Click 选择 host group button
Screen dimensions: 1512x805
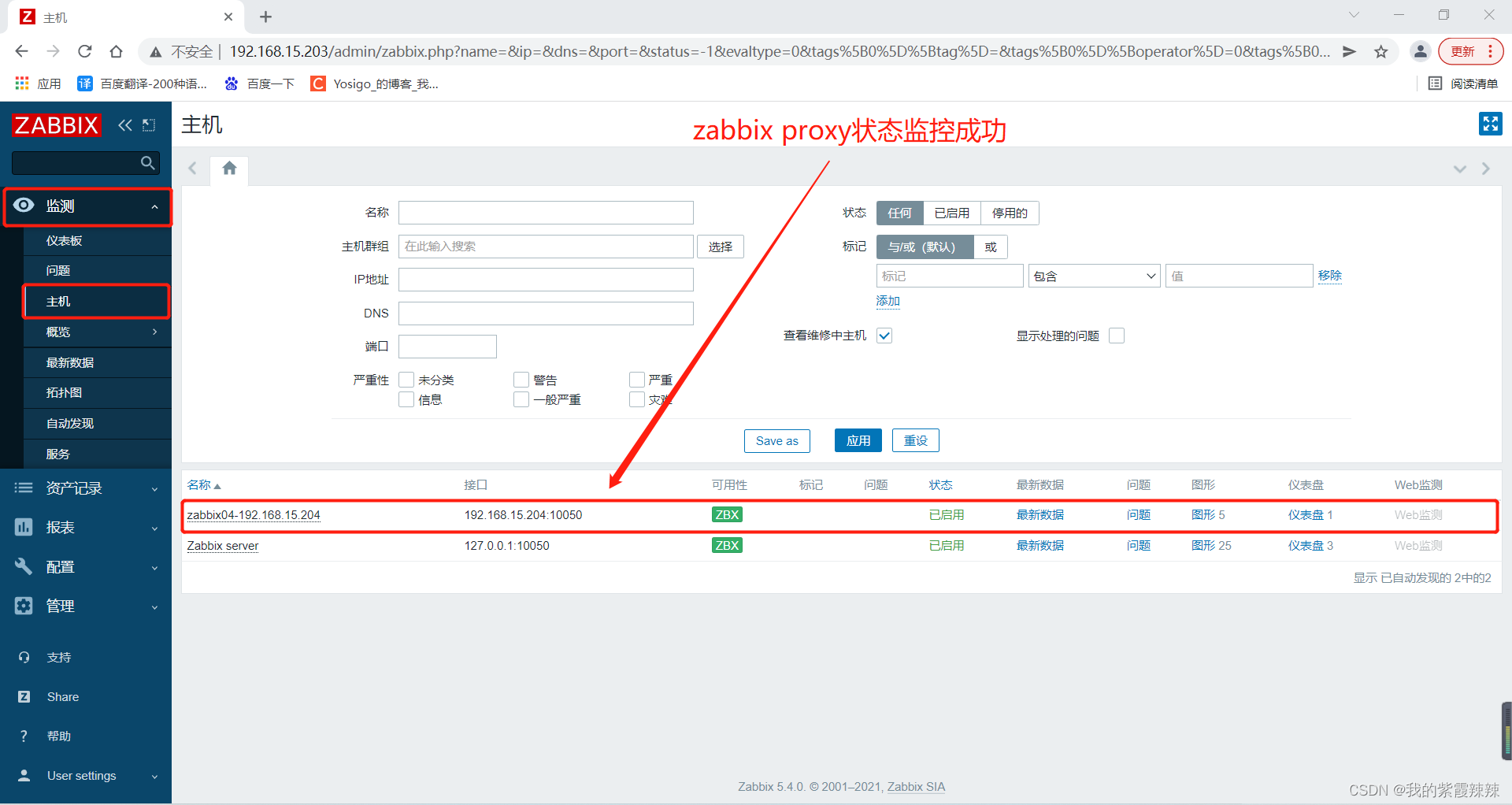[x=720, y=247]
